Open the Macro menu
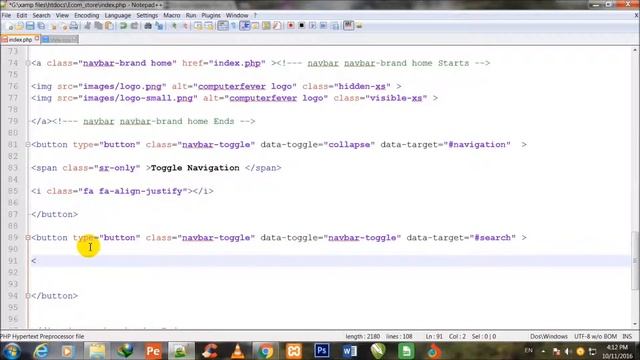640x360 pixels. pyautogui.click(x=171, y=16)
